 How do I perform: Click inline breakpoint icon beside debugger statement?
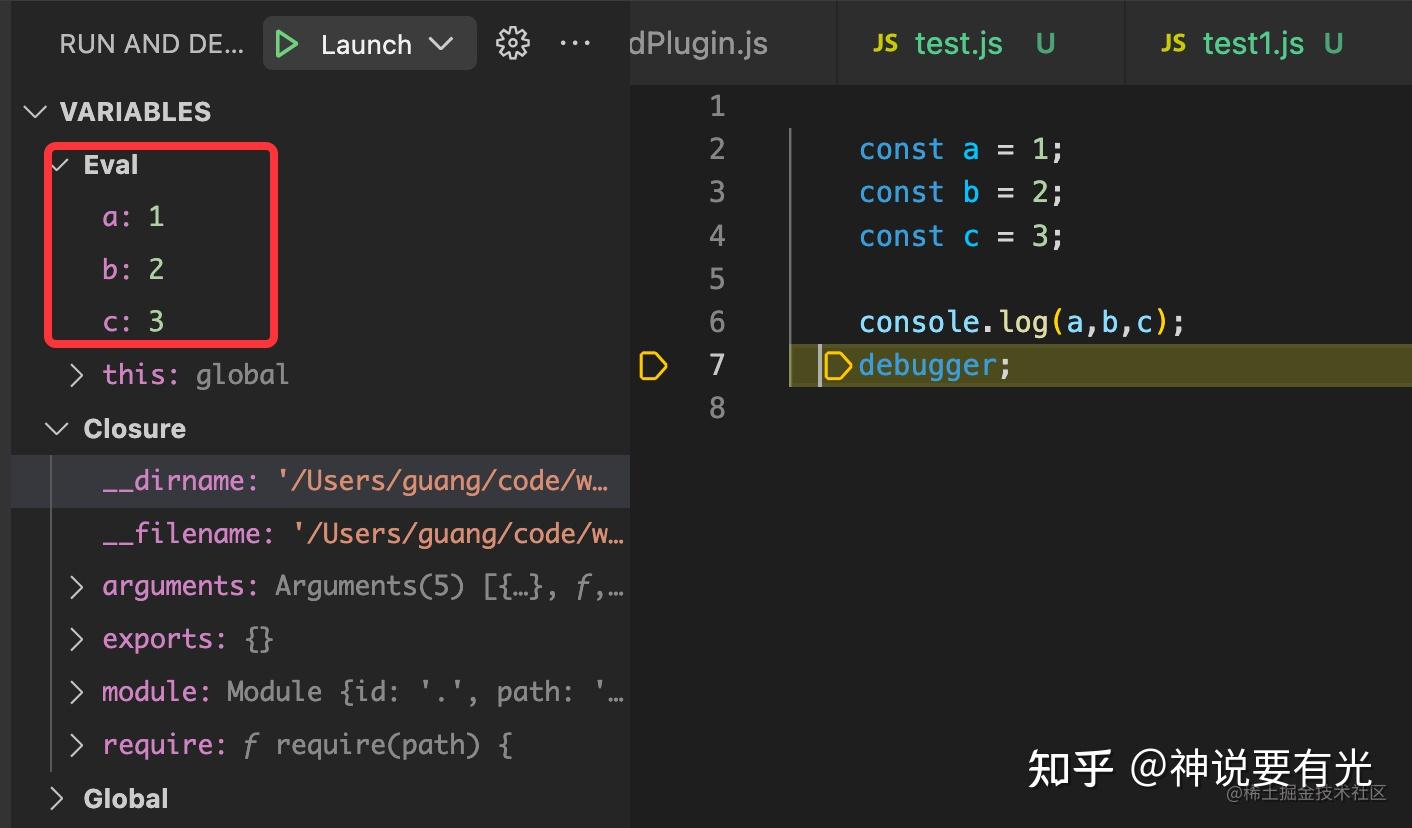(x=837, y=365)
